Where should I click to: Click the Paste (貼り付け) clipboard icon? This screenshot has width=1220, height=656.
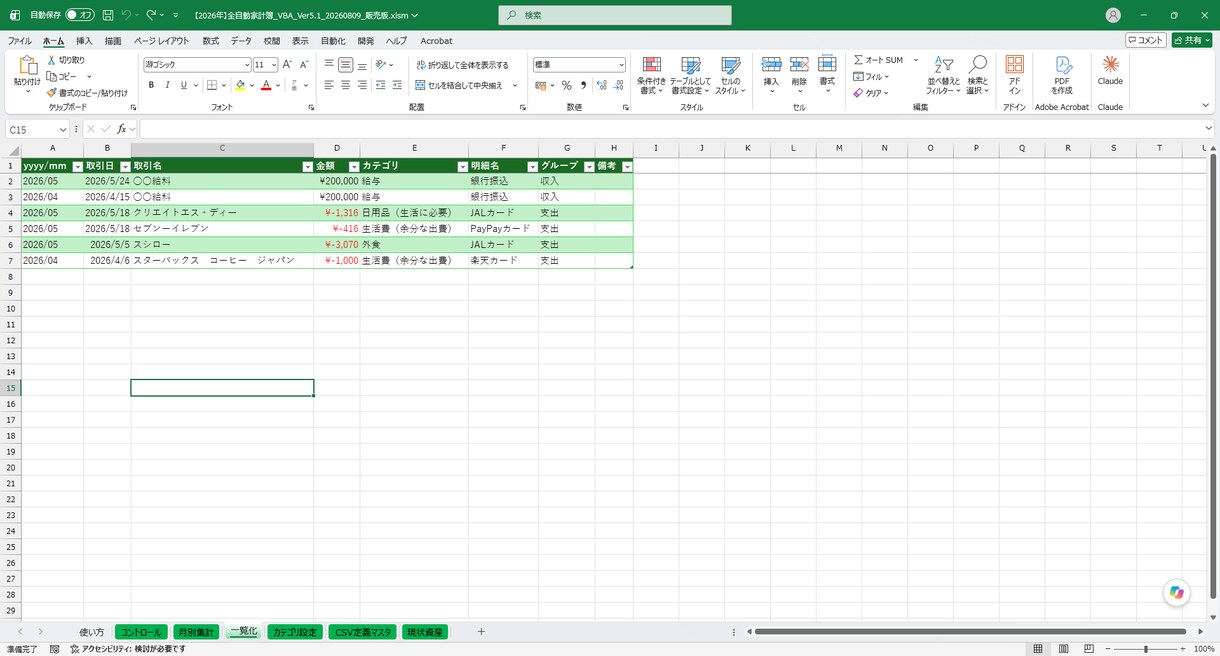[27, 66]
